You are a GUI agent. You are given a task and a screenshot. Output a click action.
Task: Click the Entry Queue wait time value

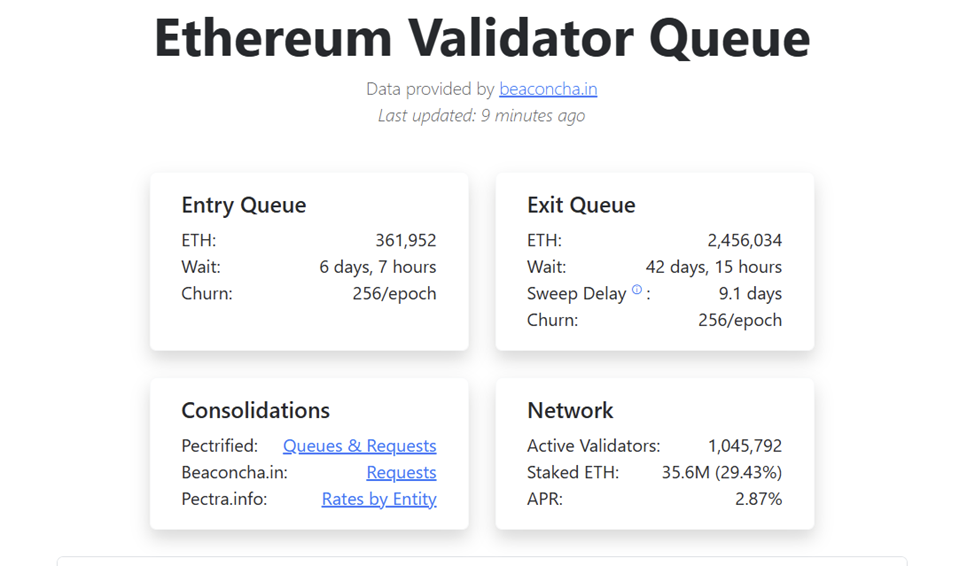point(378,267)
